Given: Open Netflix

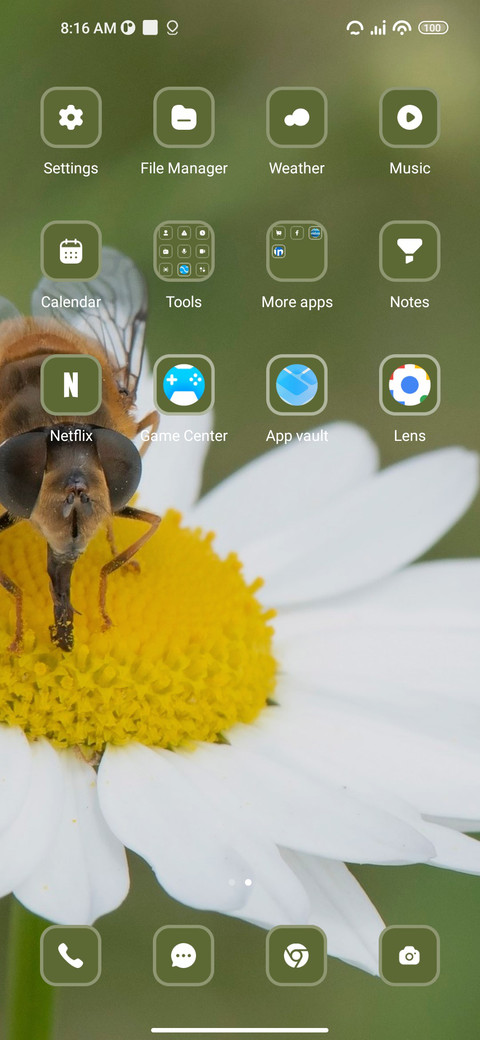Looking at the screenshot, I should coord(71,385).
